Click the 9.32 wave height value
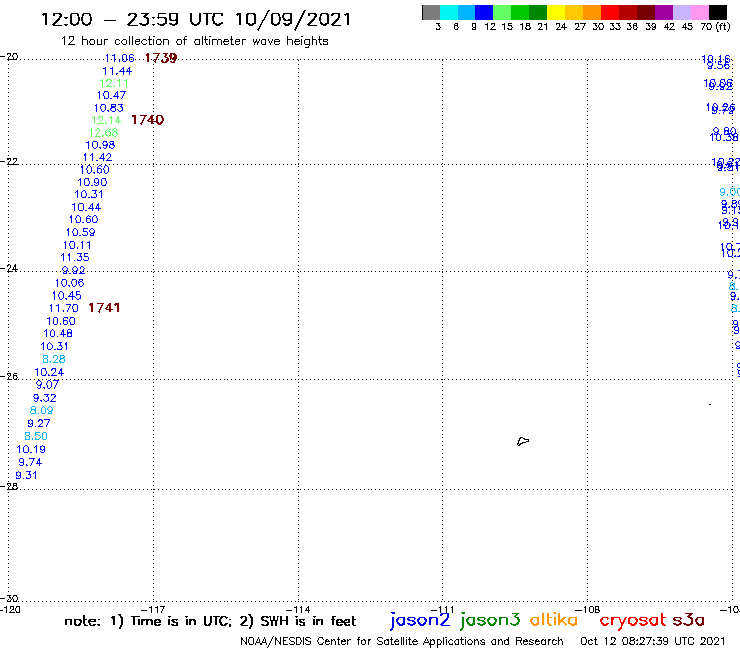 (44, 398)
